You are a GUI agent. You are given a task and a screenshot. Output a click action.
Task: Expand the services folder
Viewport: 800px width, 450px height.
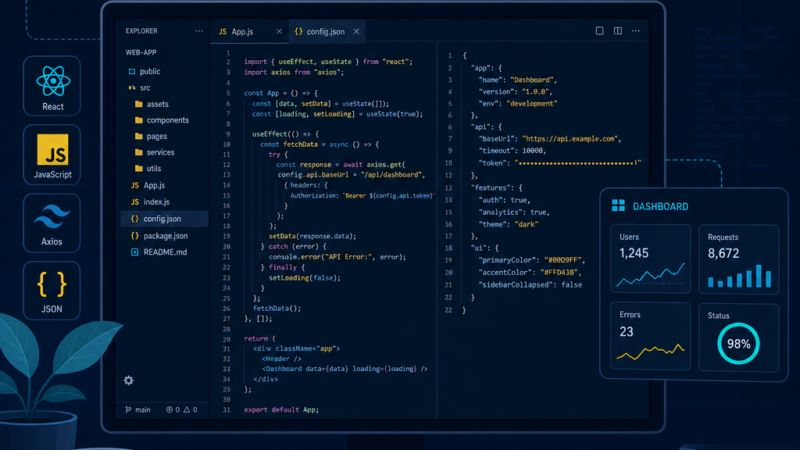pyautogui.click(x=154, y=152)
